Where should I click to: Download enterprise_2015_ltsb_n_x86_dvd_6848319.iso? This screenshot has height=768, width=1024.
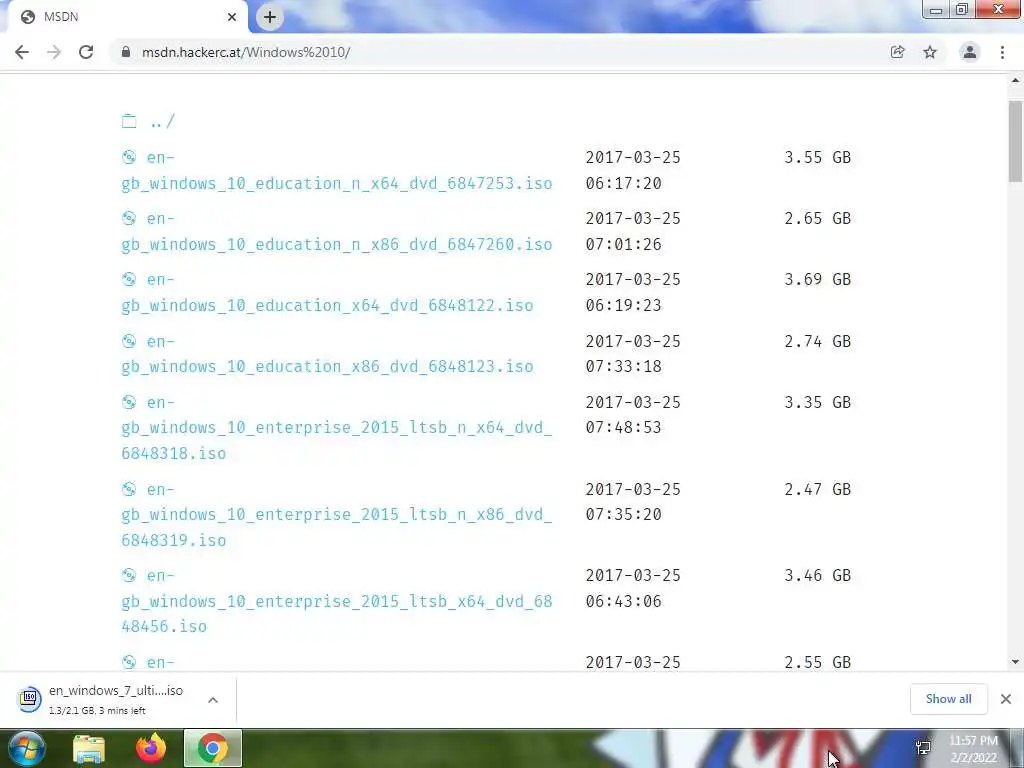tap(336, 515)
